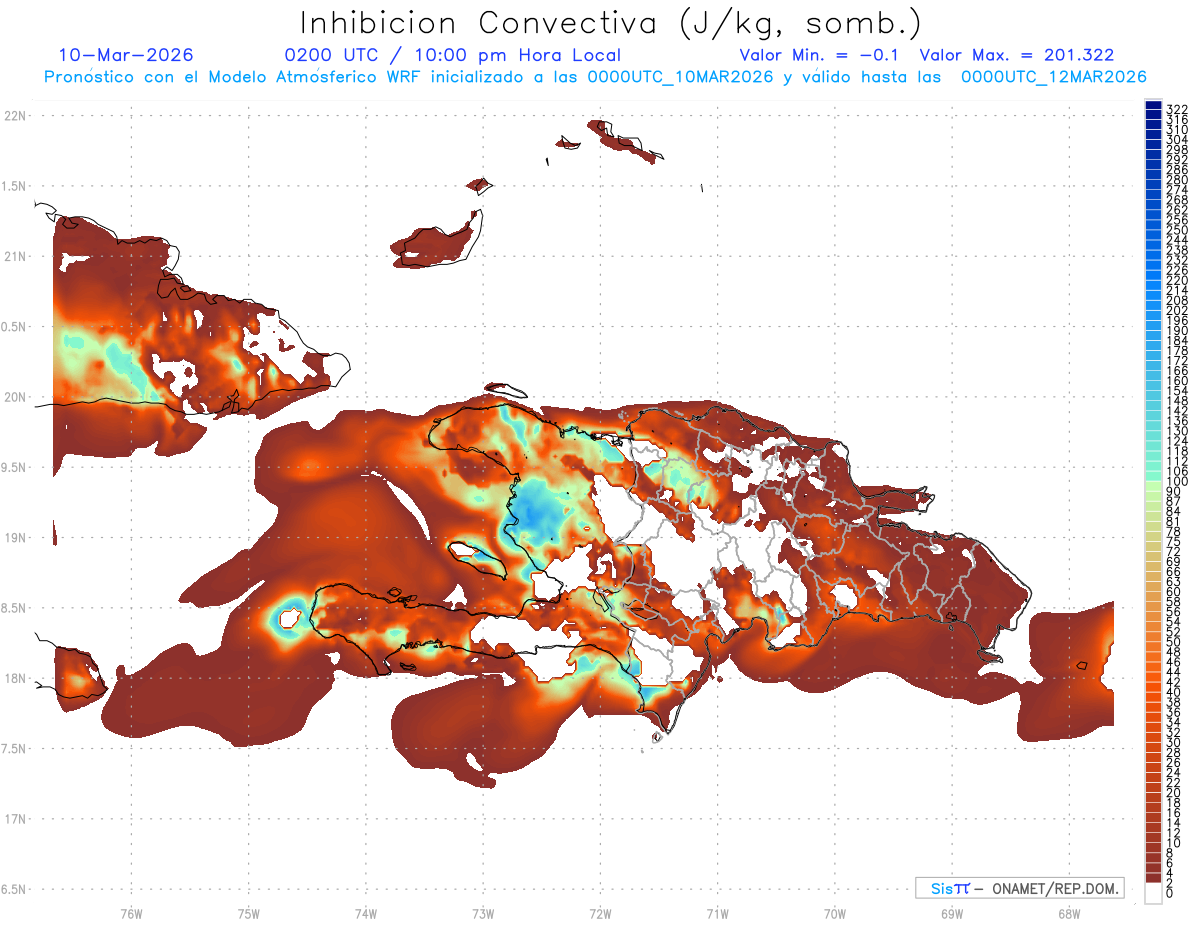
Task: Click the '10' color bar value
Action: pyautogui.click(x=1173, y=843)
